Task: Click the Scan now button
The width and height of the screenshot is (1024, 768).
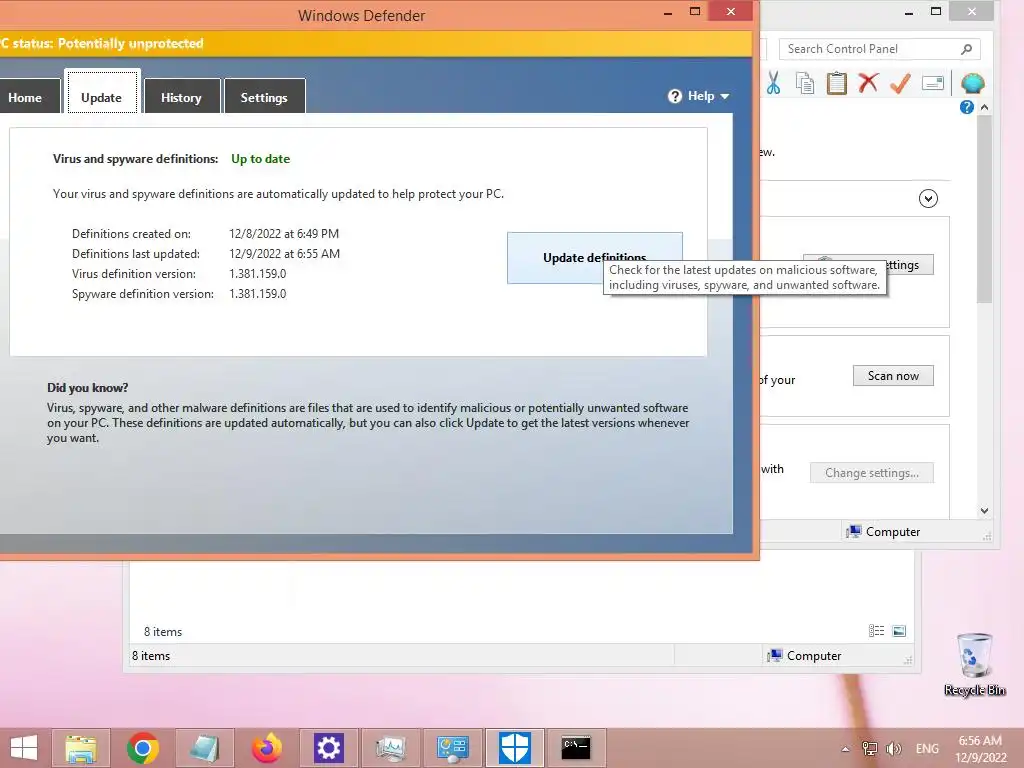Action: click(x=893, y=376)
